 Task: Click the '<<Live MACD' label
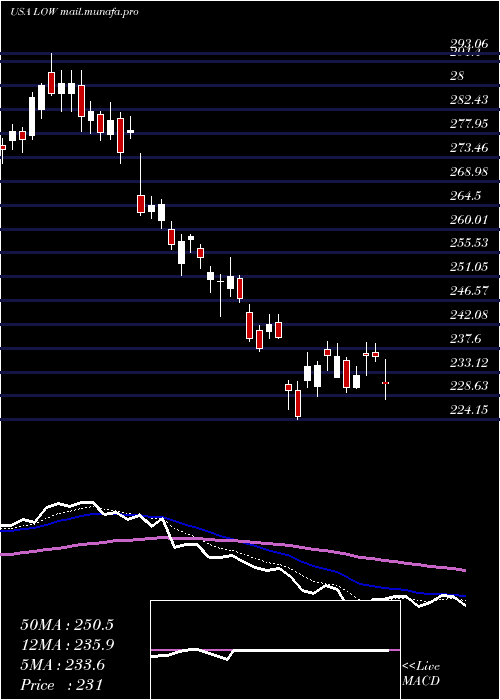point(421,674)
